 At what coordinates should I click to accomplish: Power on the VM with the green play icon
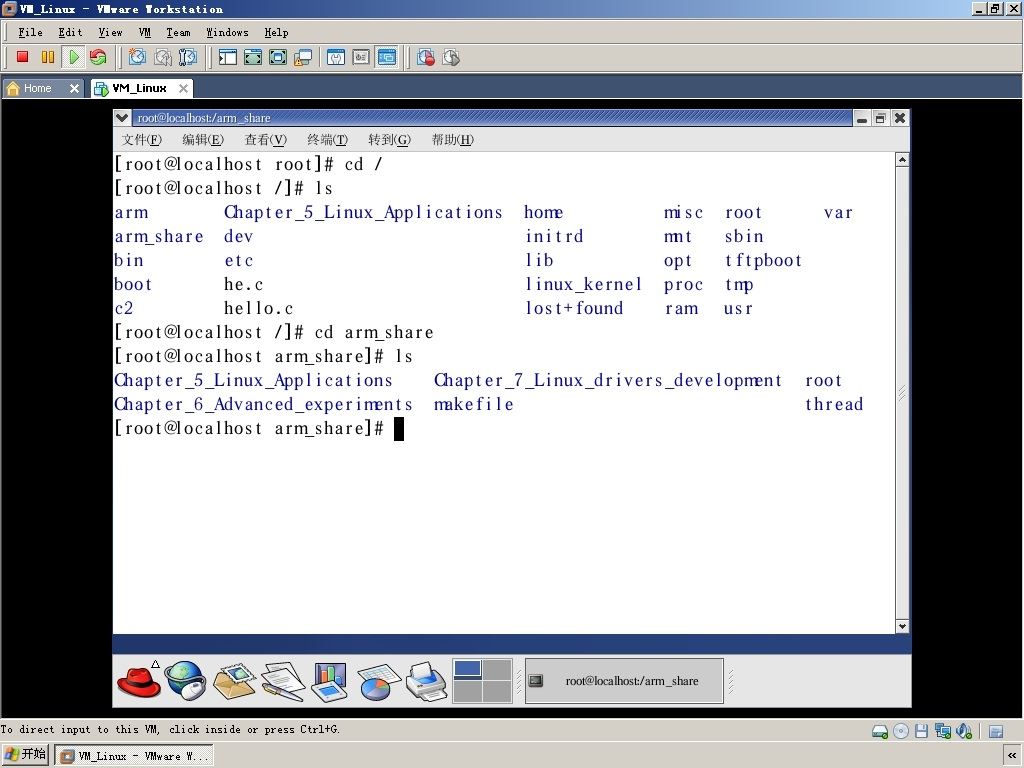(x=73, y=57)
